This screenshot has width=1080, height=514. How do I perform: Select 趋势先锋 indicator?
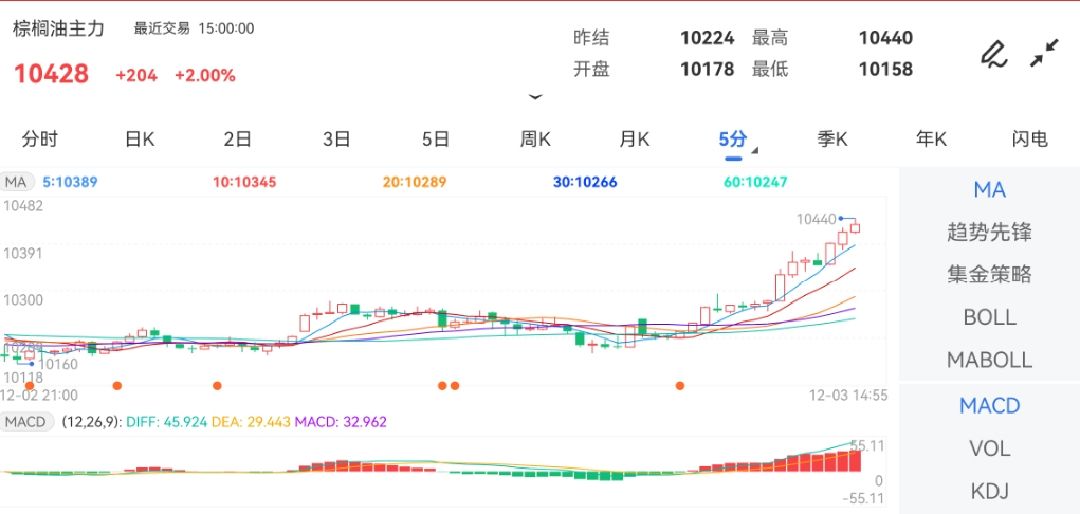point(989,232)
